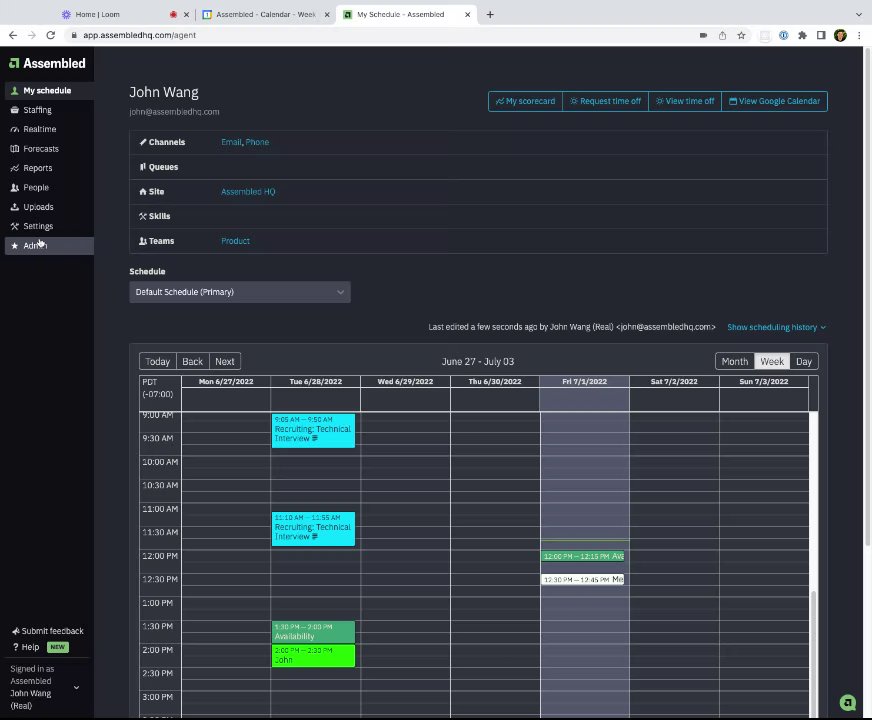Open the chat widget icon bottom right
The height and width of the screenshot is (720, 872).
tap(848, 703)
